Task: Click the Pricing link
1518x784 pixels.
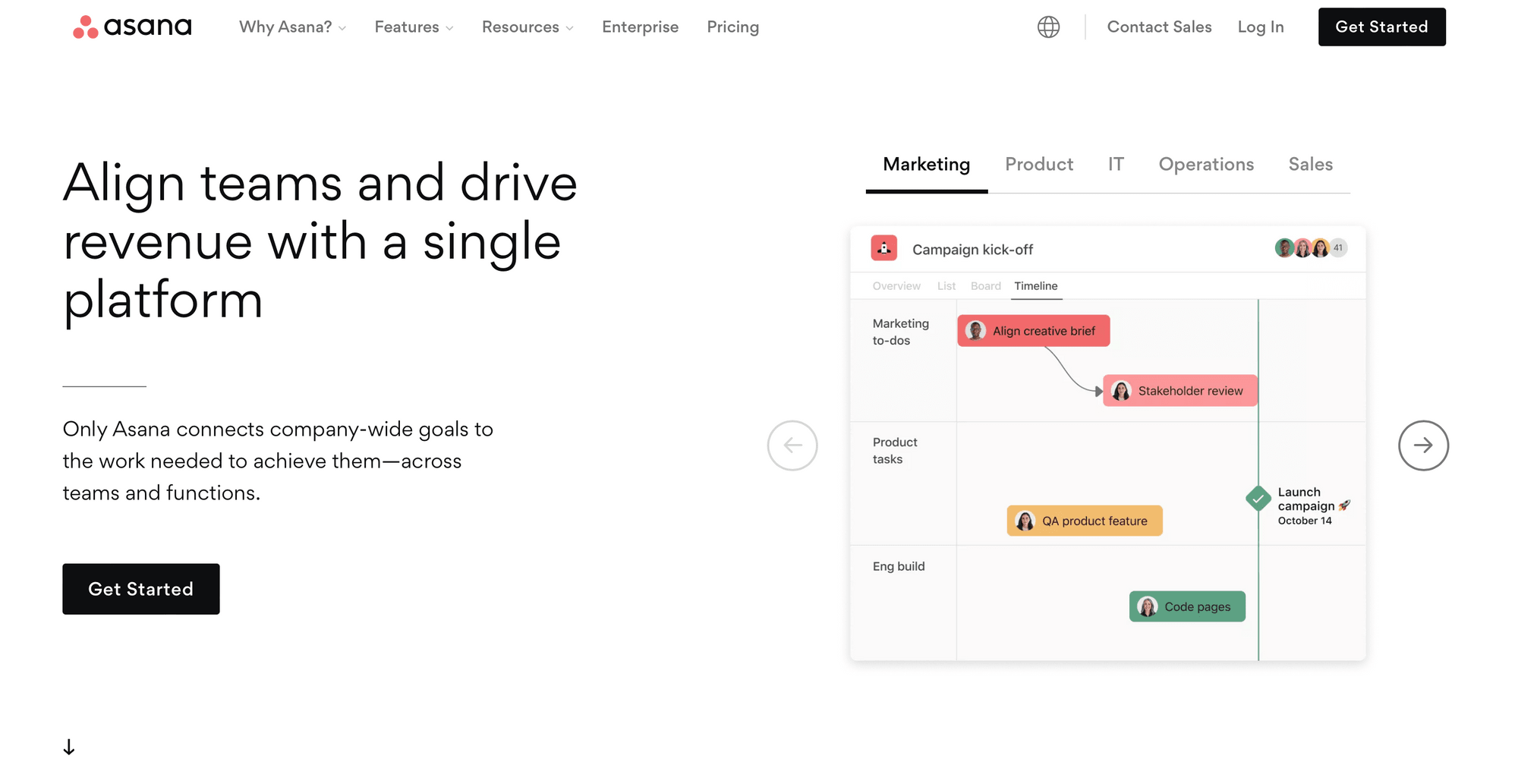Action: coord(732,27)
